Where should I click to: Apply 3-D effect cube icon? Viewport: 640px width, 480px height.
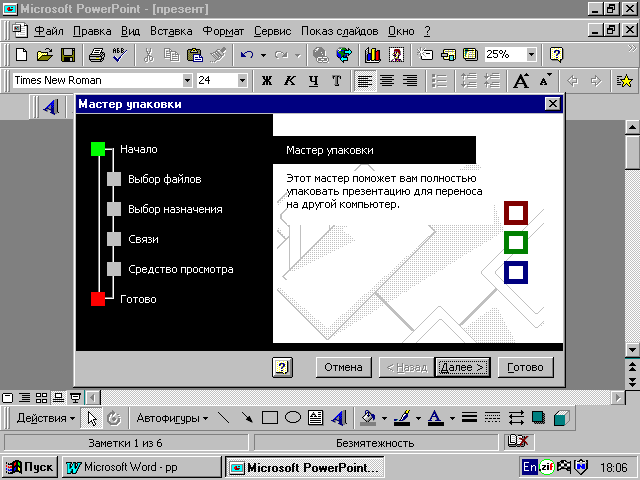[562, 418]
